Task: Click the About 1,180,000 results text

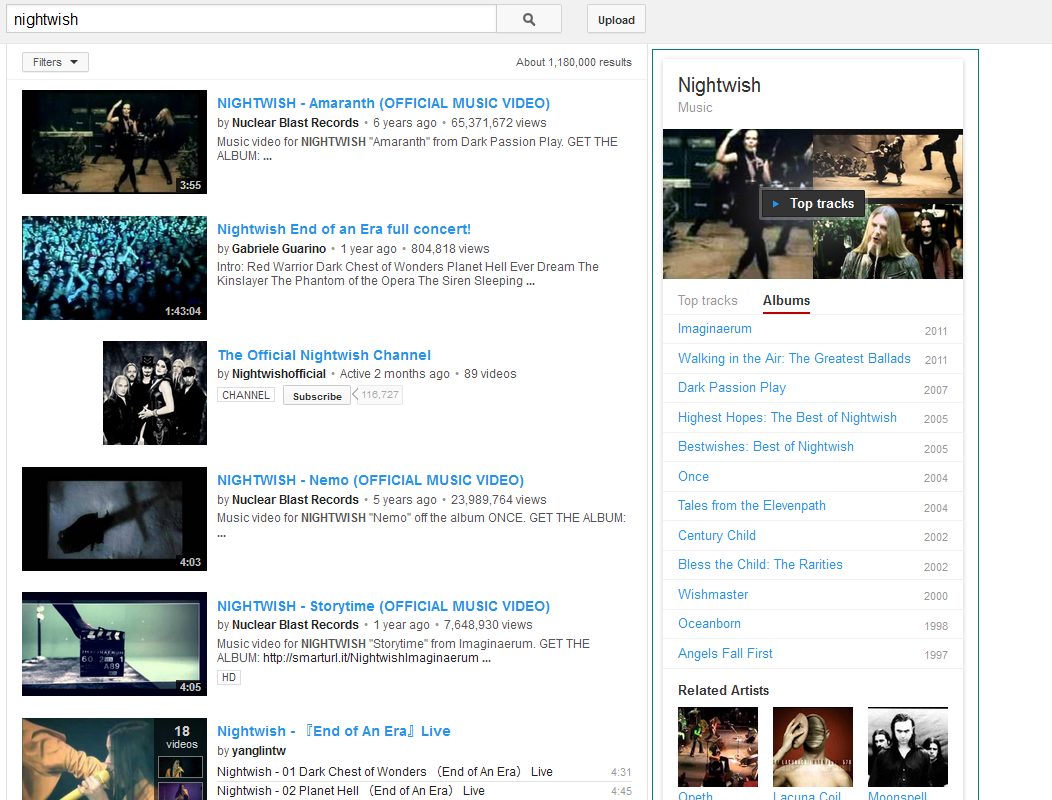Action: click(574, 62)
